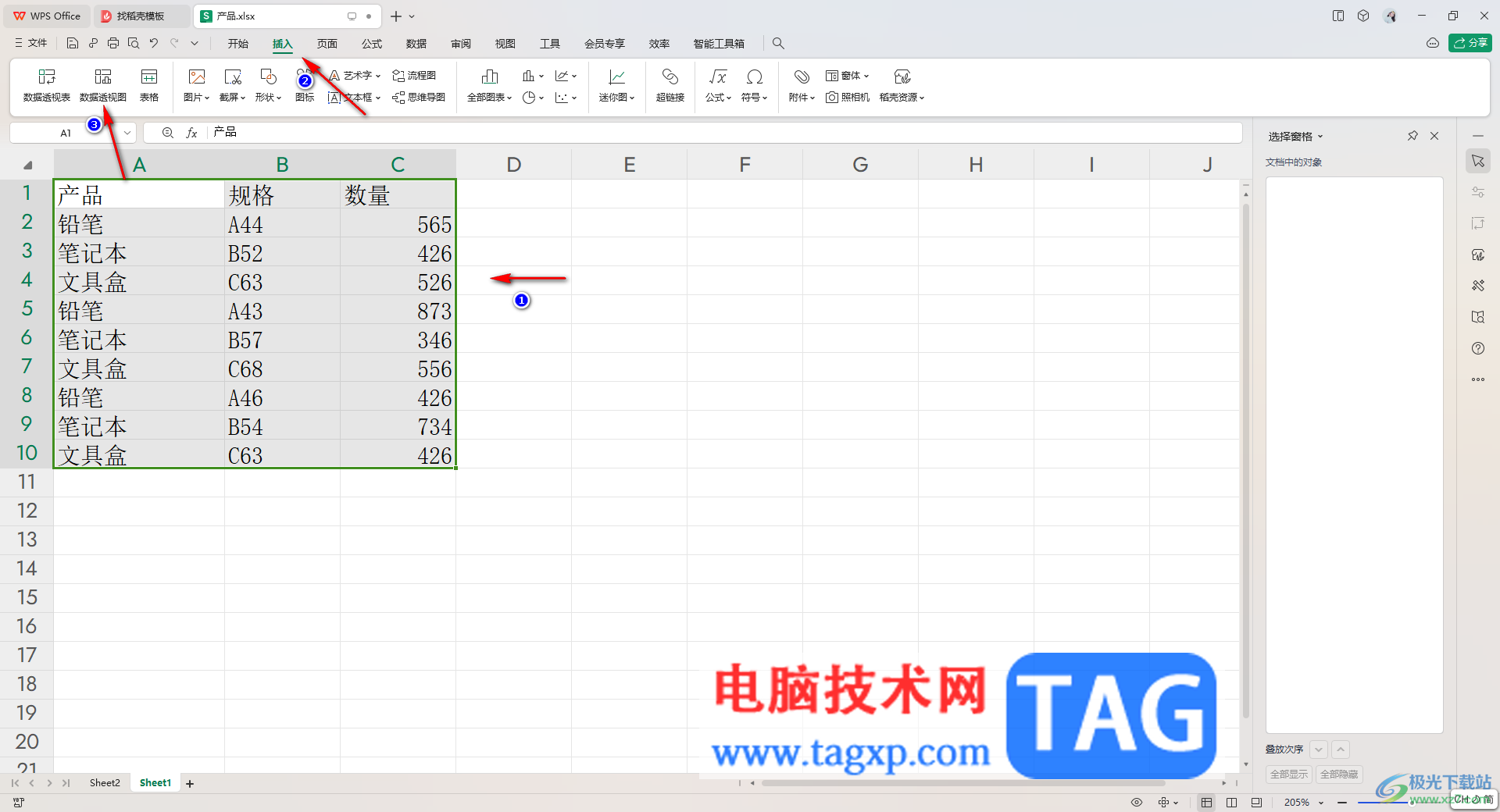The image size is (1500, 812).
Task: Click the zoom magnifier in formula bar
Action: tap(167, 133)
